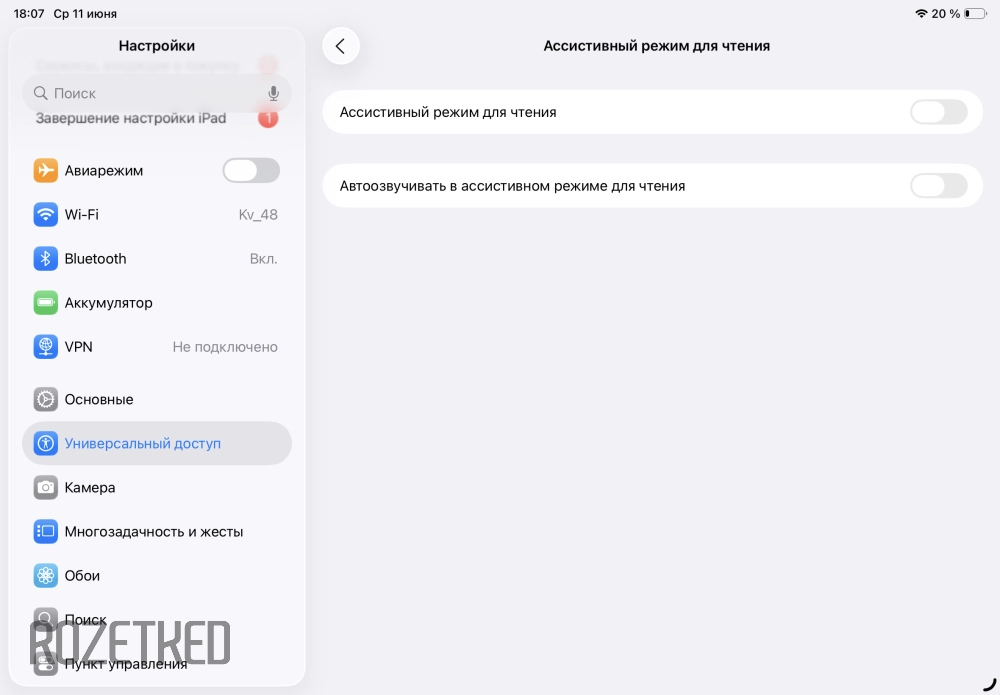Open Основные gear icon
Image resolution: width=1000 pixels, height=695 pixels.
pyautogui.click(x=45, y=399)
